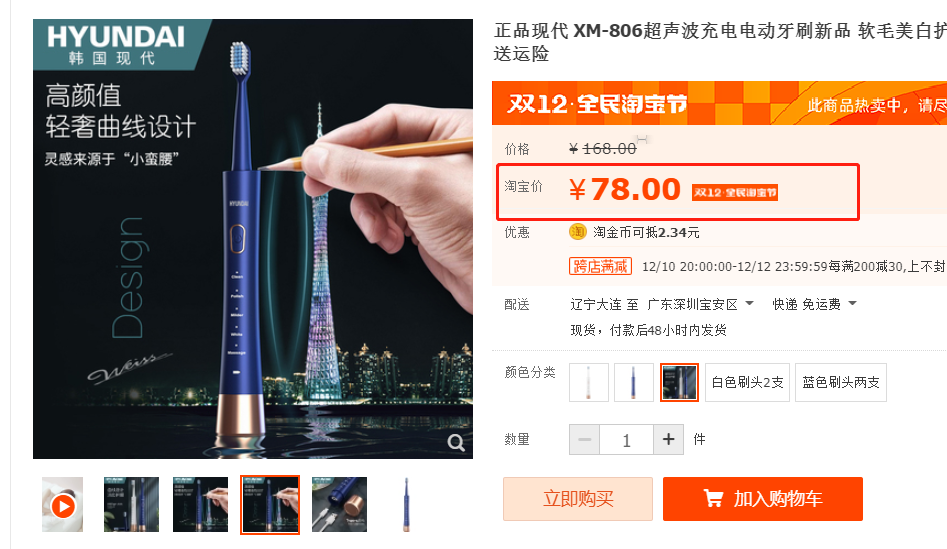Select the last single blue toothbrush thumbnail

tap(406, 505)
